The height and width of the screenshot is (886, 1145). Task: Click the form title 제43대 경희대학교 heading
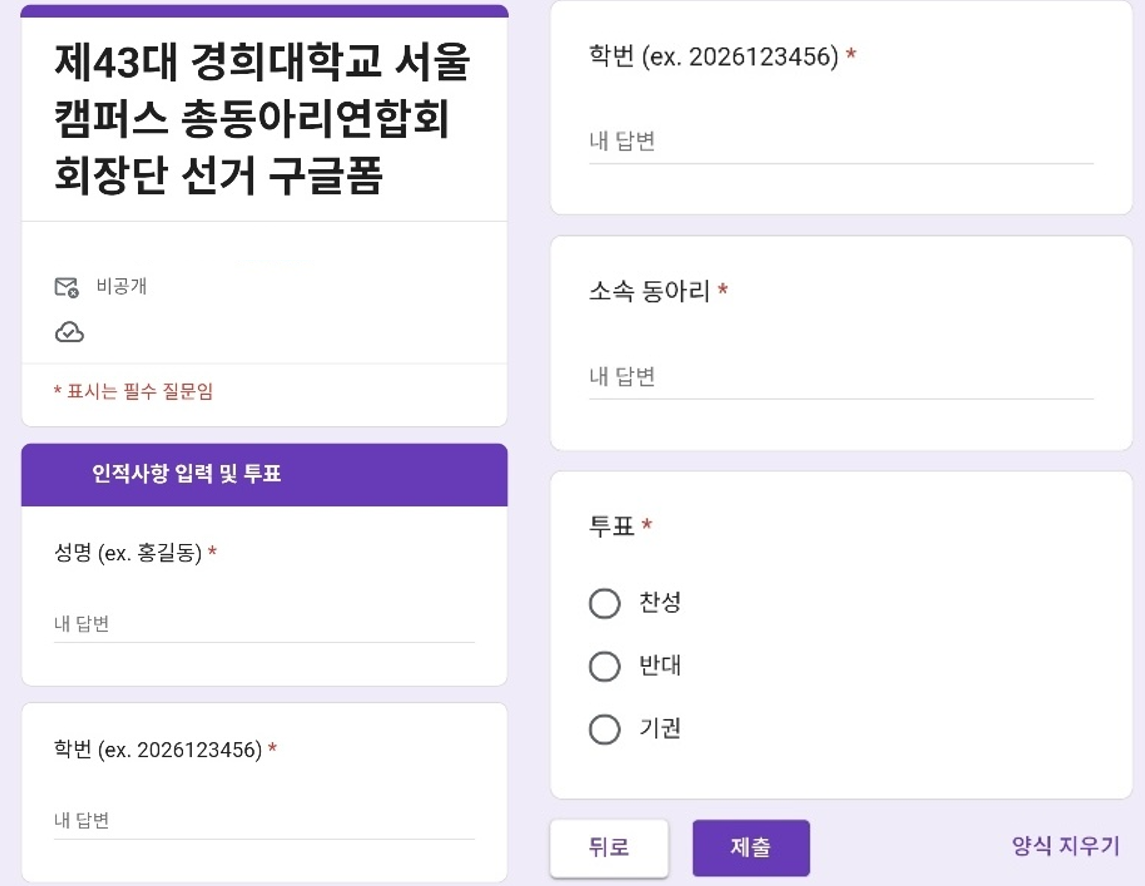[262, 121]
